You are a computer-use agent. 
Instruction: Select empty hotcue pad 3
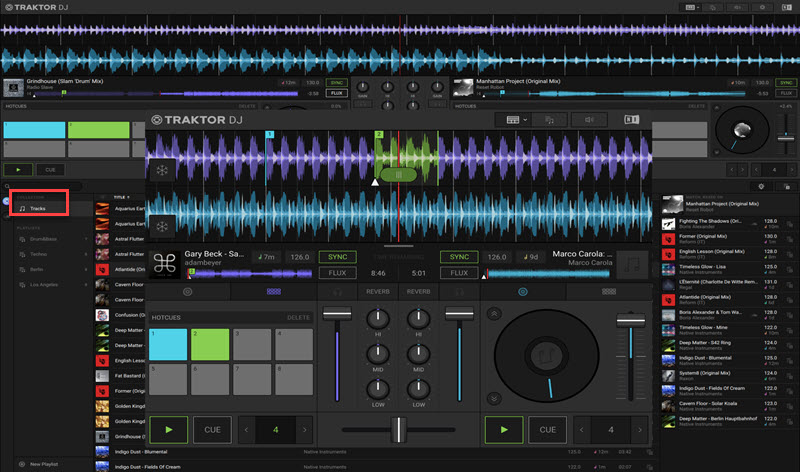(252, 344)
